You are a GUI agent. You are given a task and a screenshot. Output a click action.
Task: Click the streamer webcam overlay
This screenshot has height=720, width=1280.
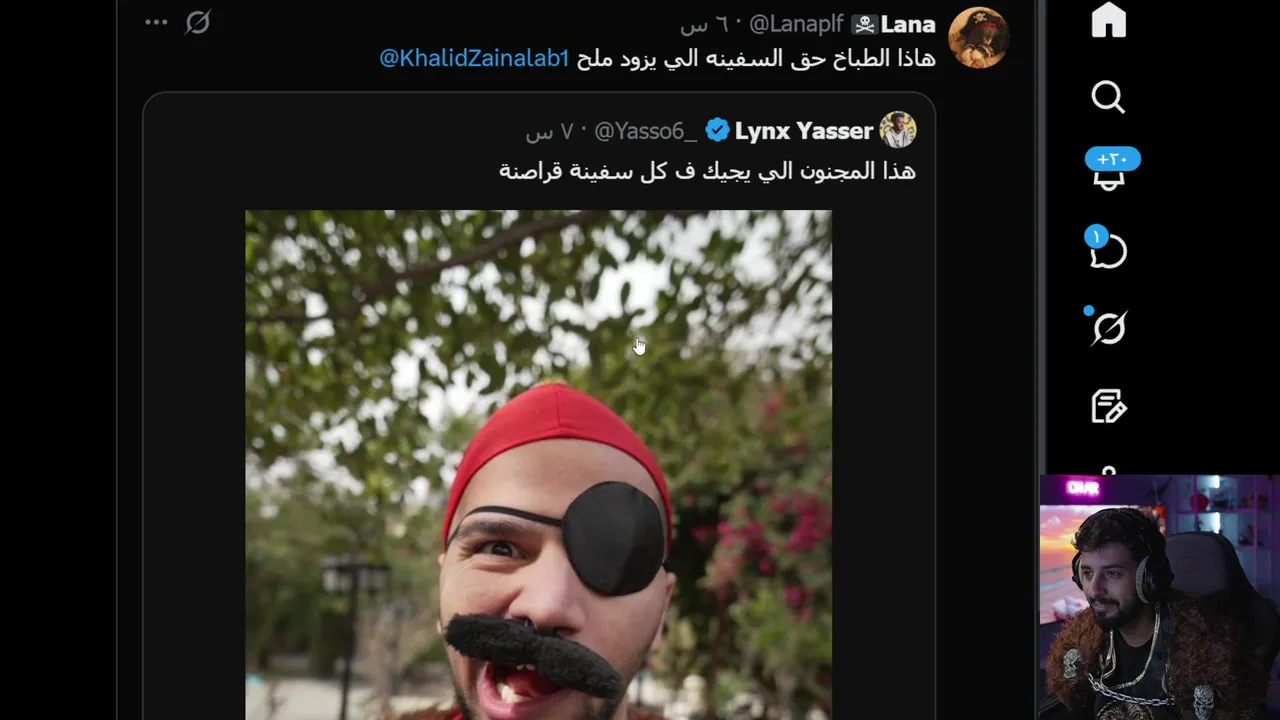tap(1159, 597)
